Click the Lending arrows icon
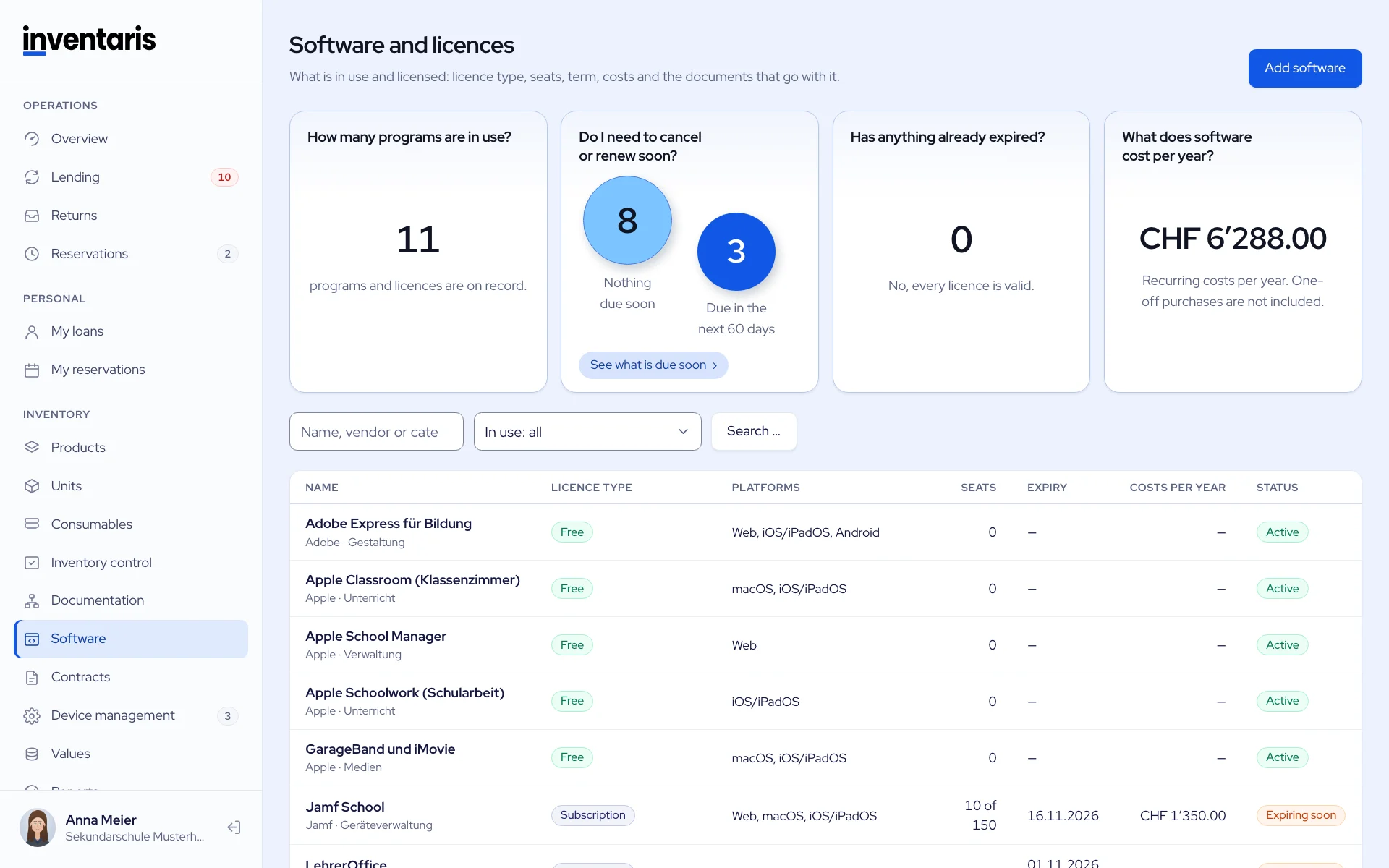The image size is (1389, 868). coord(32,177)
